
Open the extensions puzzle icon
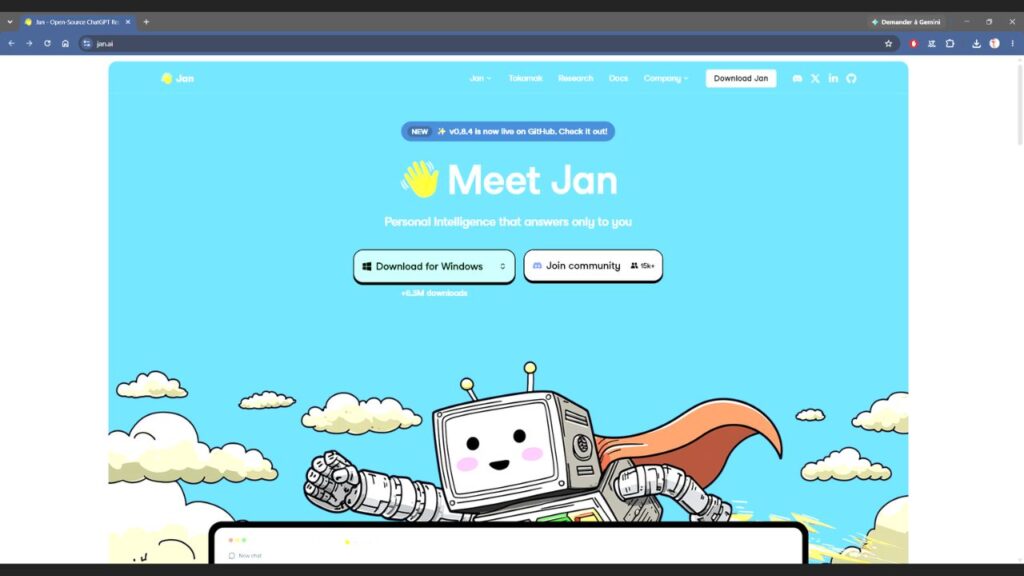[x=950, y=44]
